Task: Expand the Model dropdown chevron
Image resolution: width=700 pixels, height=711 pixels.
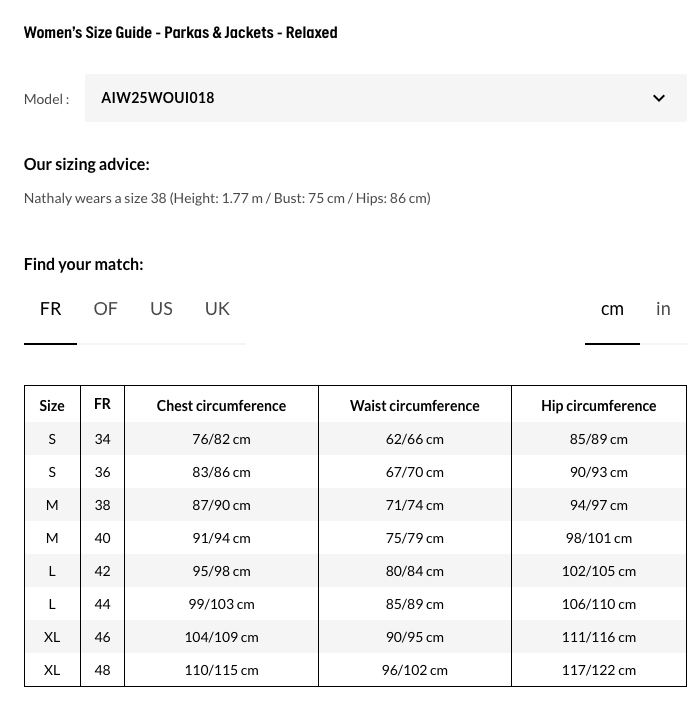Action: coord(659,98)
